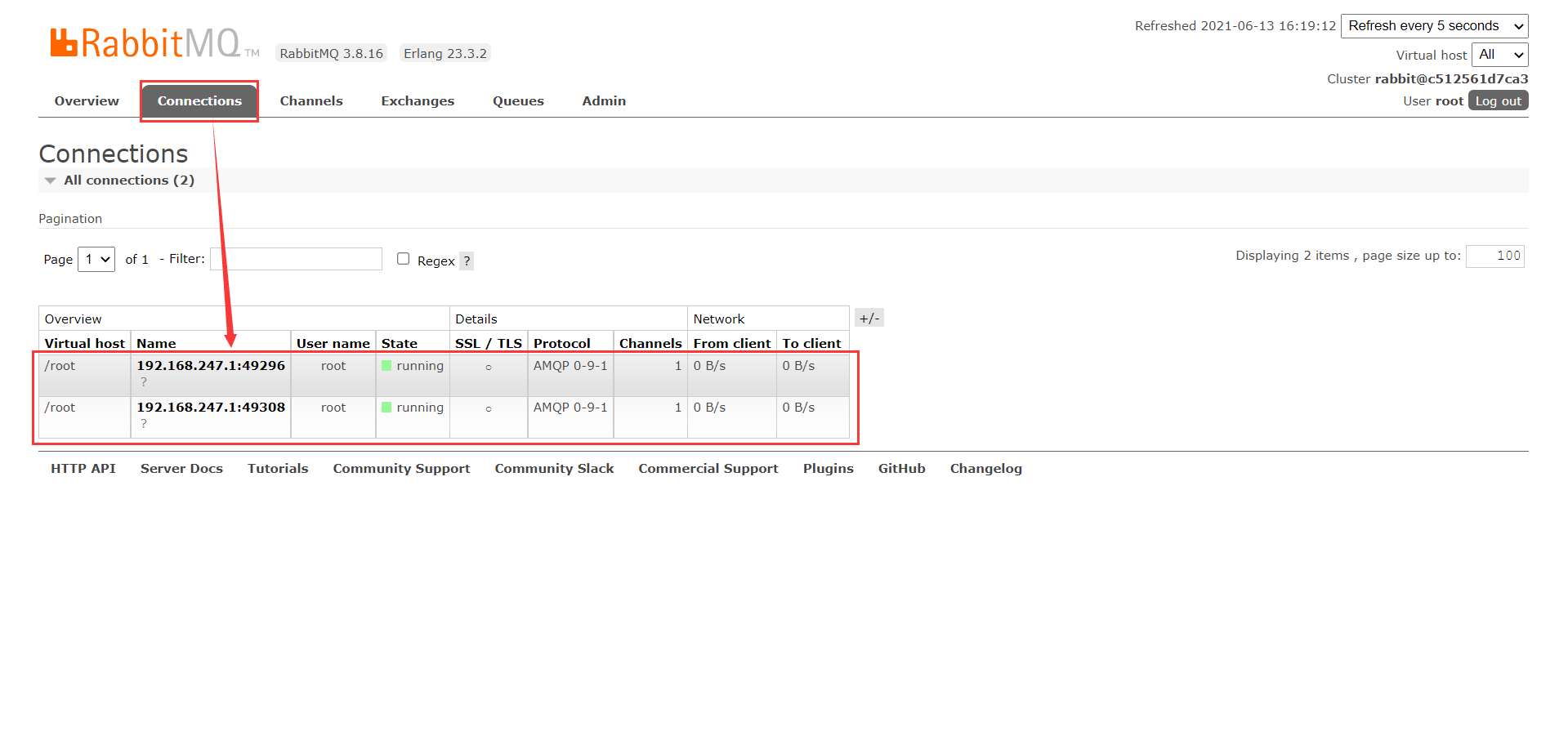Click the Erlang 23.3.2 version label

(444, 54)
